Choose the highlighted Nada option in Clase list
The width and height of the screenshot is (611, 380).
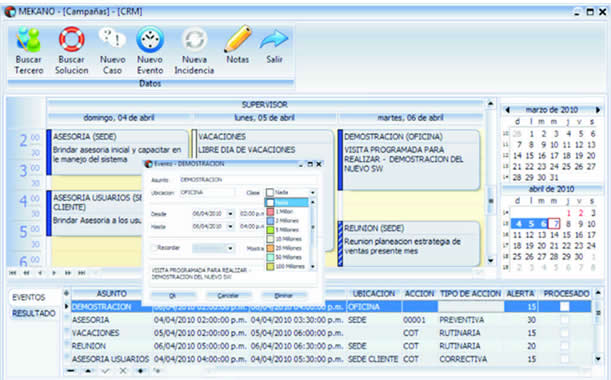click(x=287, y=203)
